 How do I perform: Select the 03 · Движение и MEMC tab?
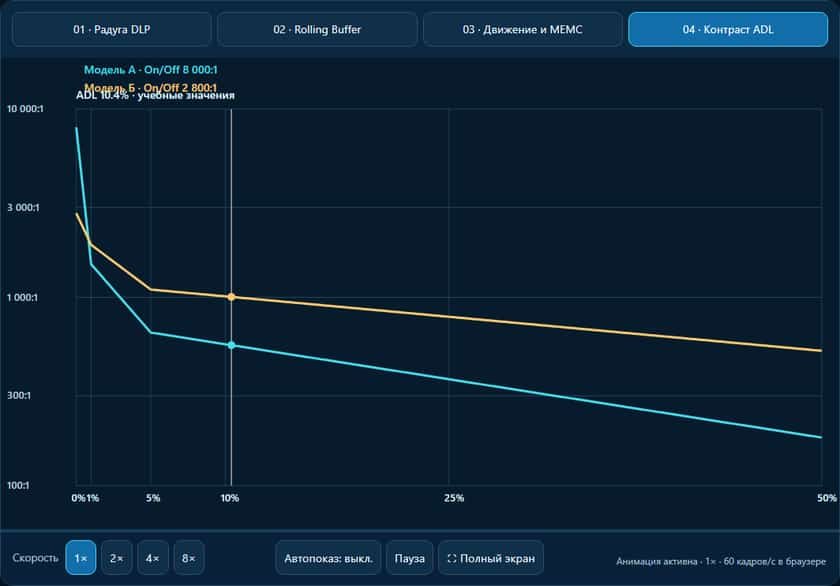tap(522, 29)
